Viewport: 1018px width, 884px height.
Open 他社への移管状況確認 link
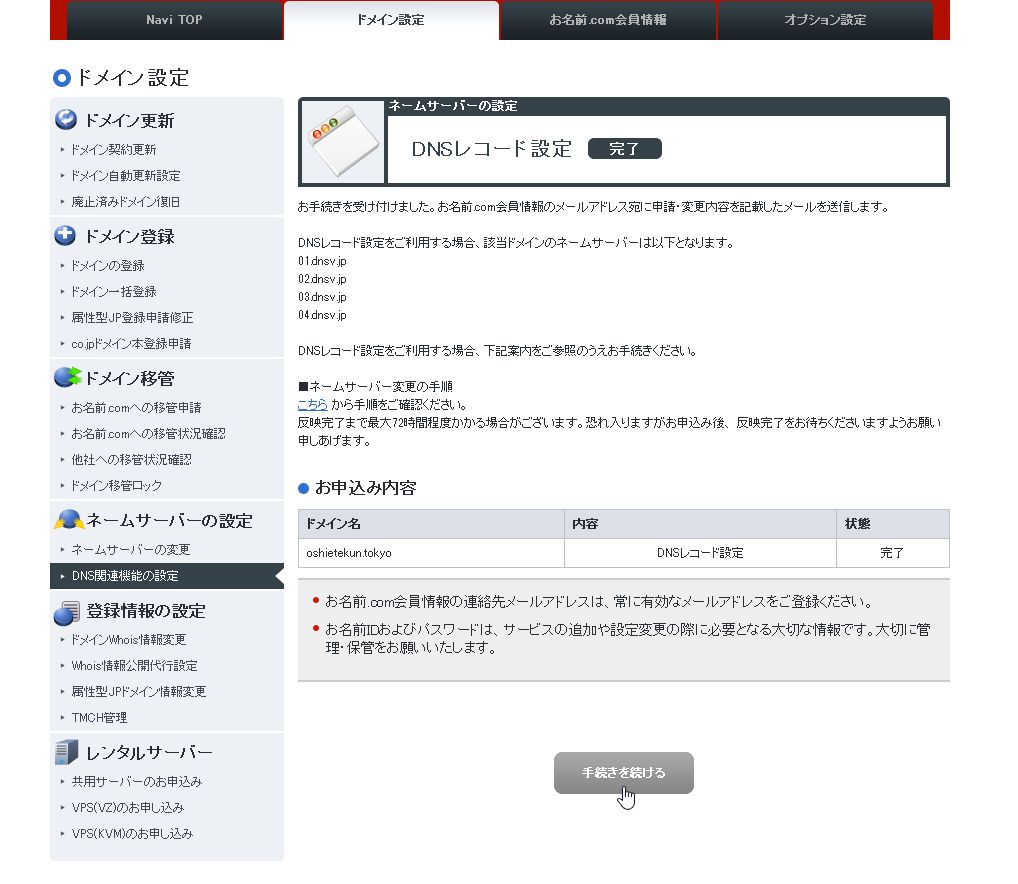(131, 460)
